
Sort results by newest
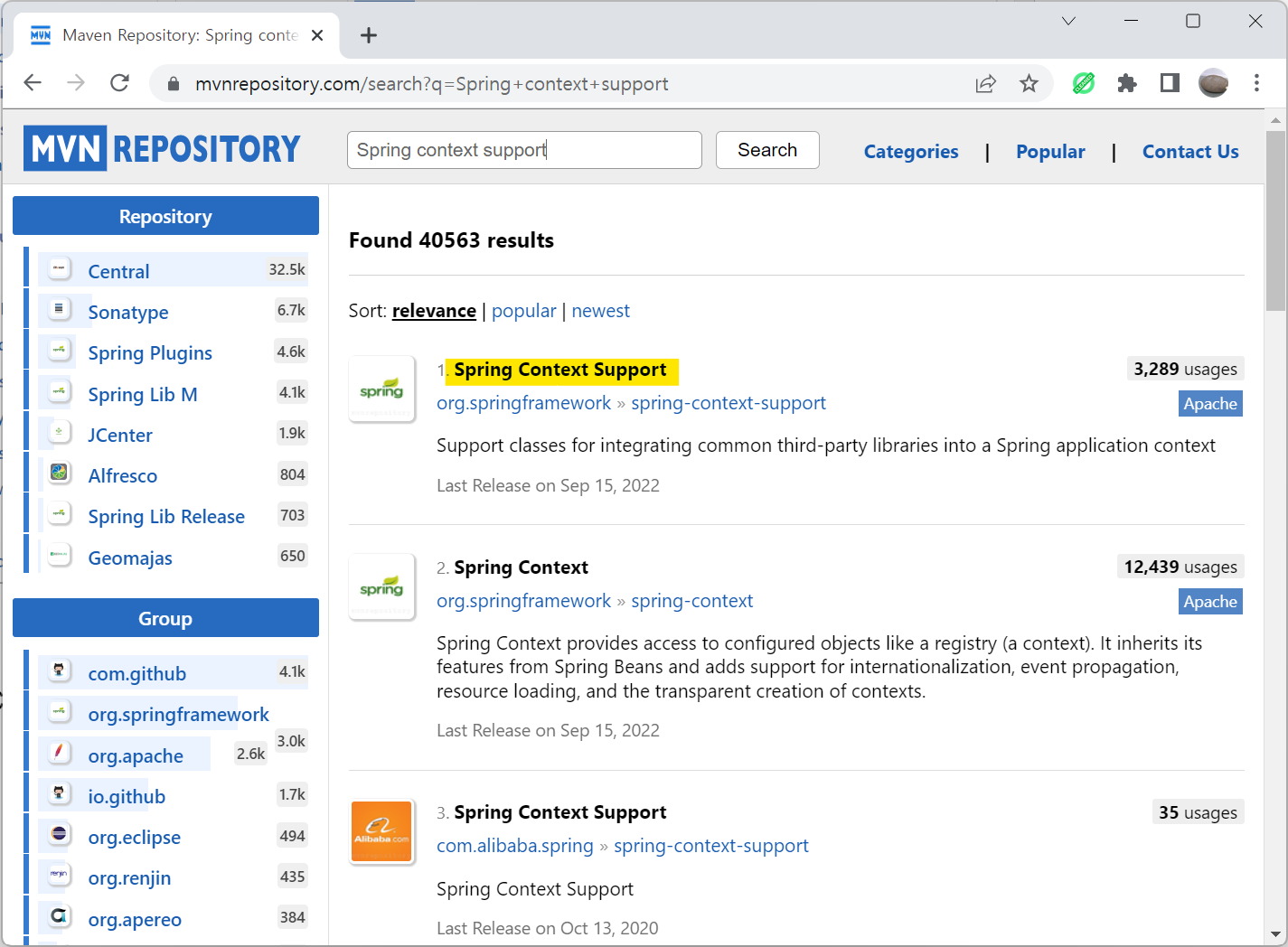point(601,311)
